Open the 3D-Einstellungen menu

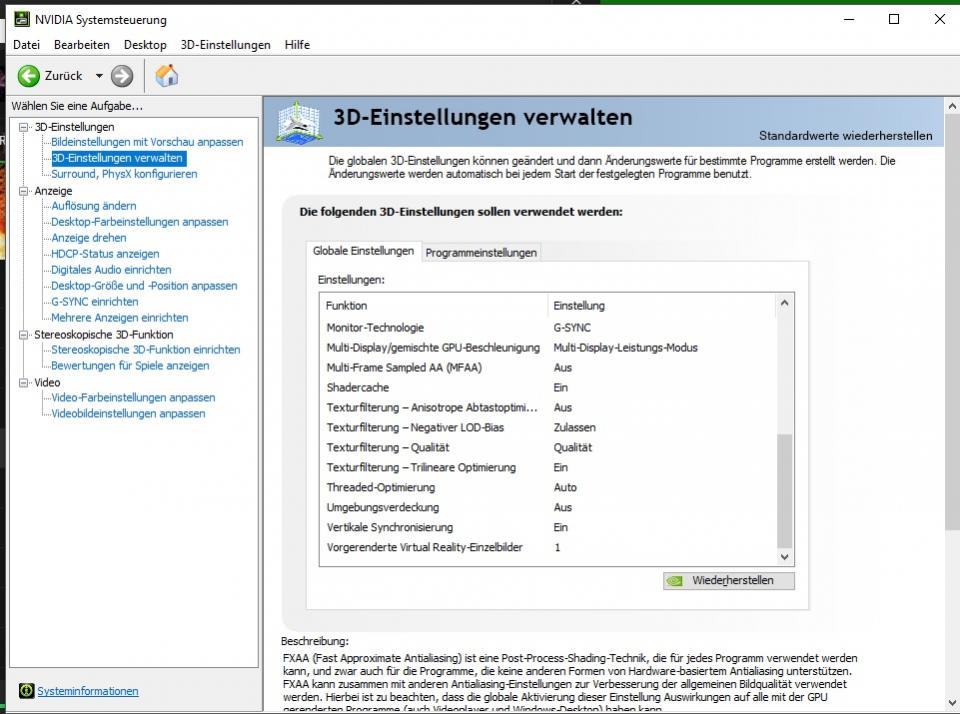coord(225,45)
